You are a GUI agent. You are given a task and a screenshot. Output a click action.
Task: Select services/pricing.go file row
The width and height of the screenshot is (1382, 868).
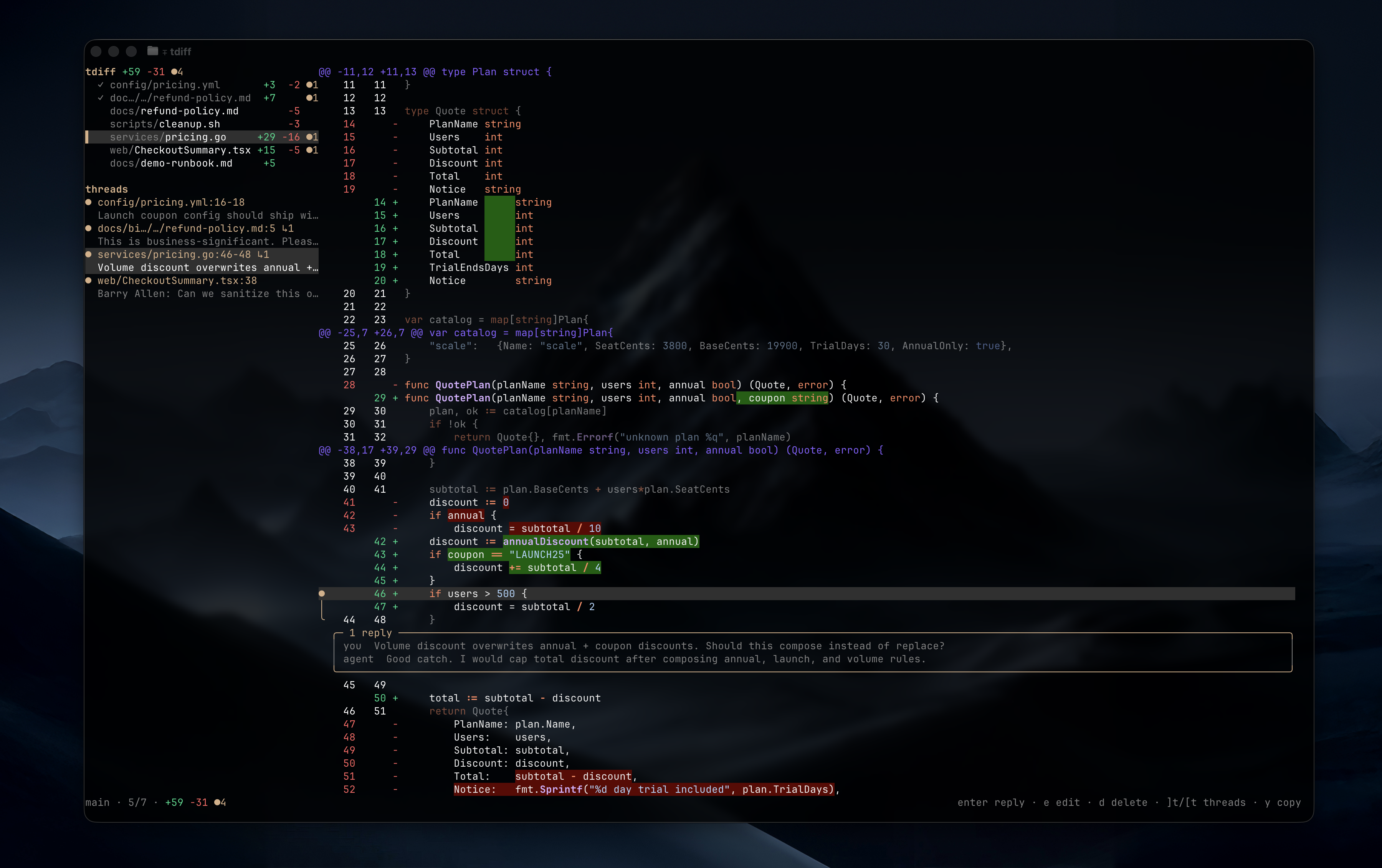click(x=202, y=137)
